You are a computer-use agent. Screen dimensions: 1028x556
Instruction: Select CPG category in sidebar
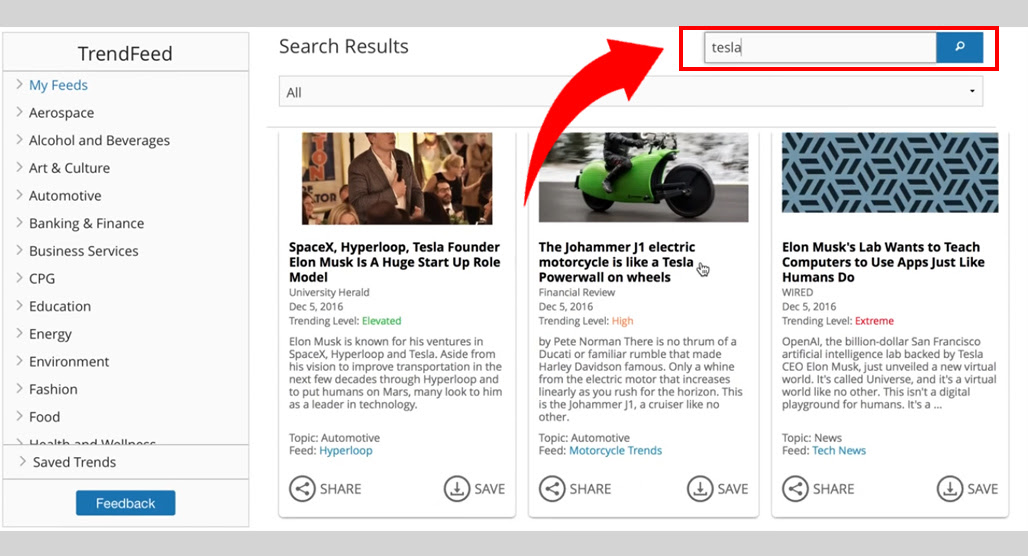42,278
